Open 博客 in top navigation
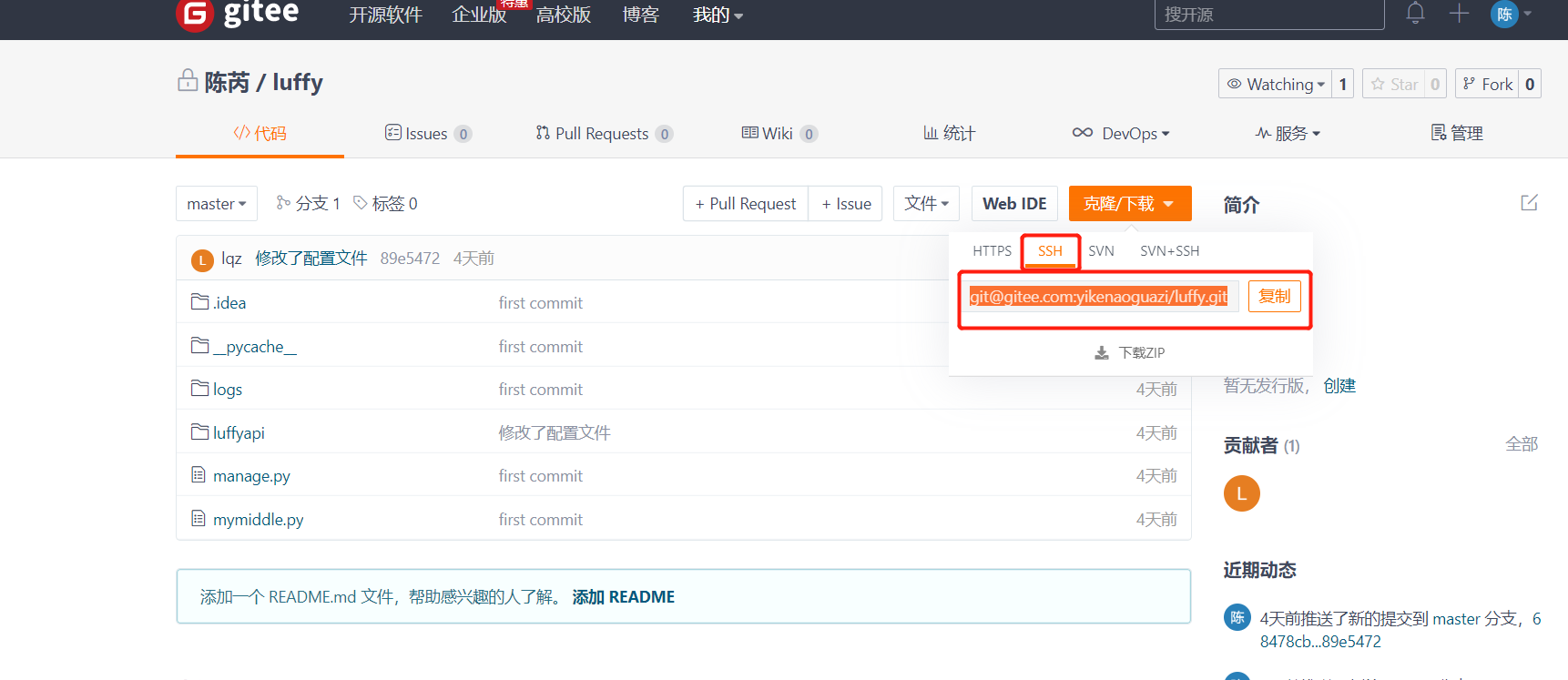Screen dimensions: 1568x680 [640, 15]
